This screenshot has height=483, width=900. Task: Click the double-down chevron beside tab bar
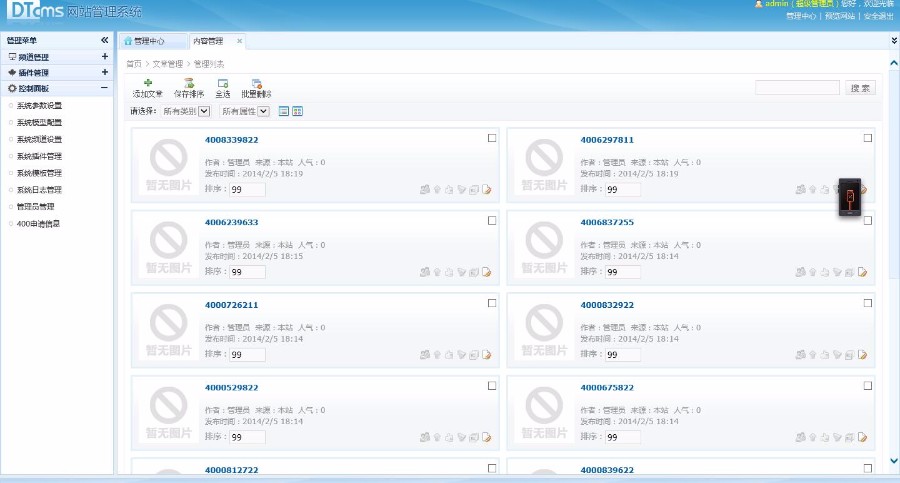(894, 41)
